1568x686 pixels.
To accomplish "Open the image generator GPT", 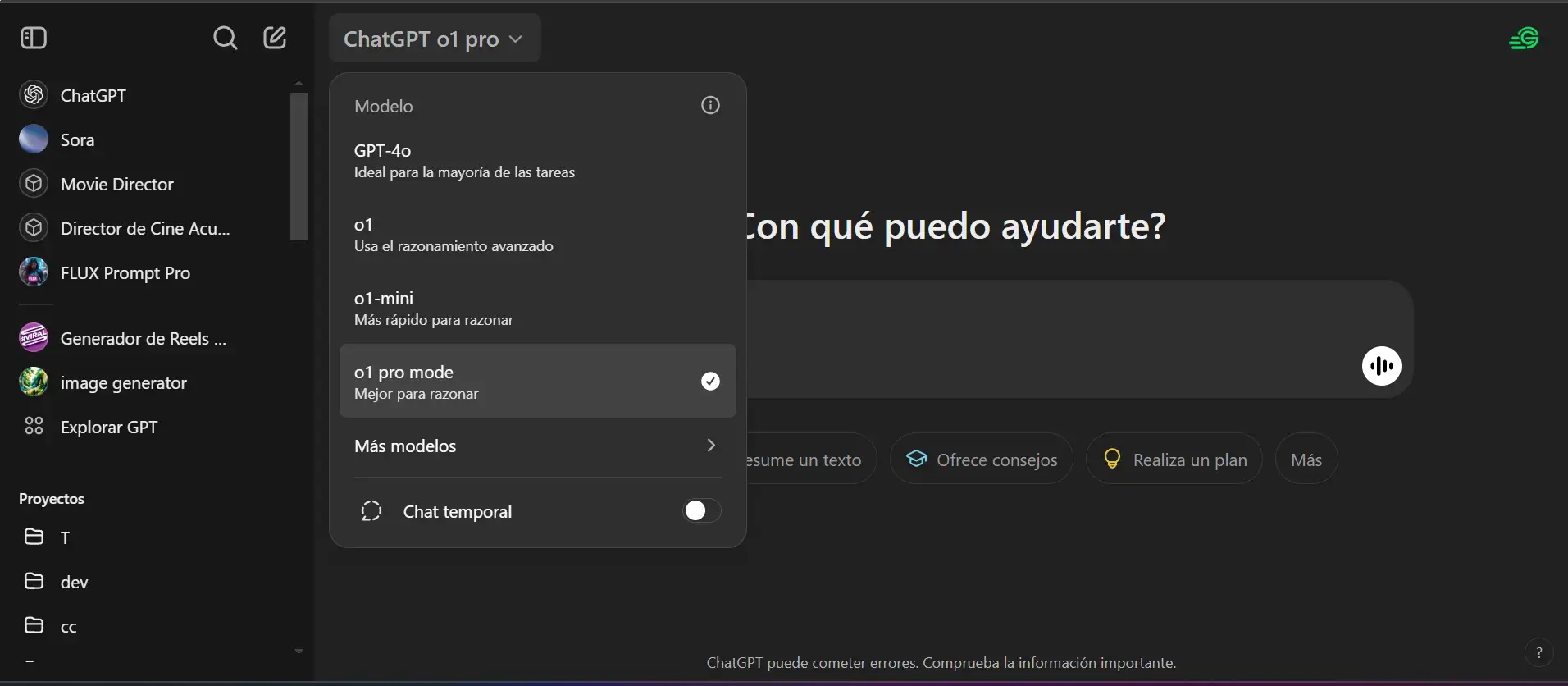I will click(124, 382).
